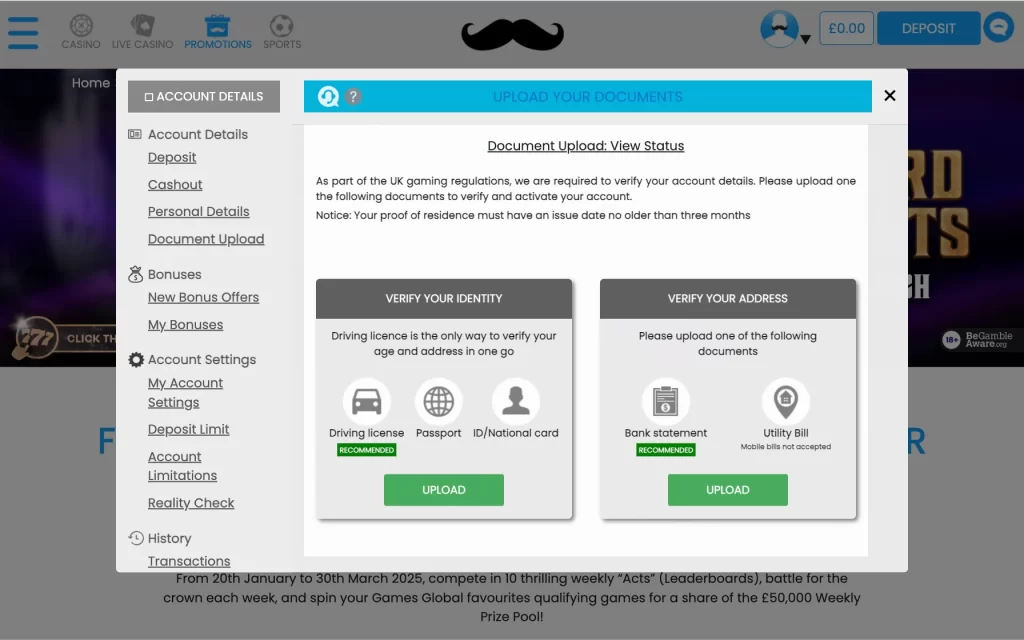Click Upload under Verify Your Address
The image size is (1024, 640).
727,490
